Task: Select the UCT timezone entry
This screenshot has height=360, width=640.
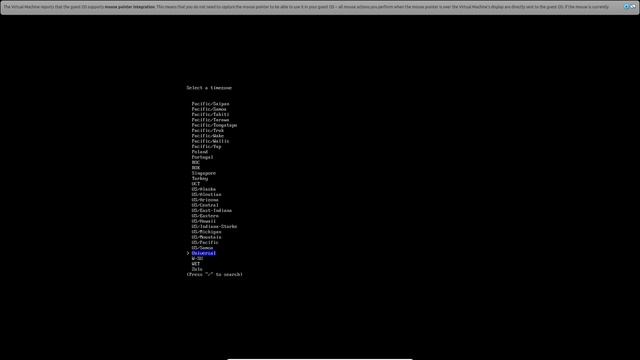Action: pyautogui.click(x=196, y=184)
